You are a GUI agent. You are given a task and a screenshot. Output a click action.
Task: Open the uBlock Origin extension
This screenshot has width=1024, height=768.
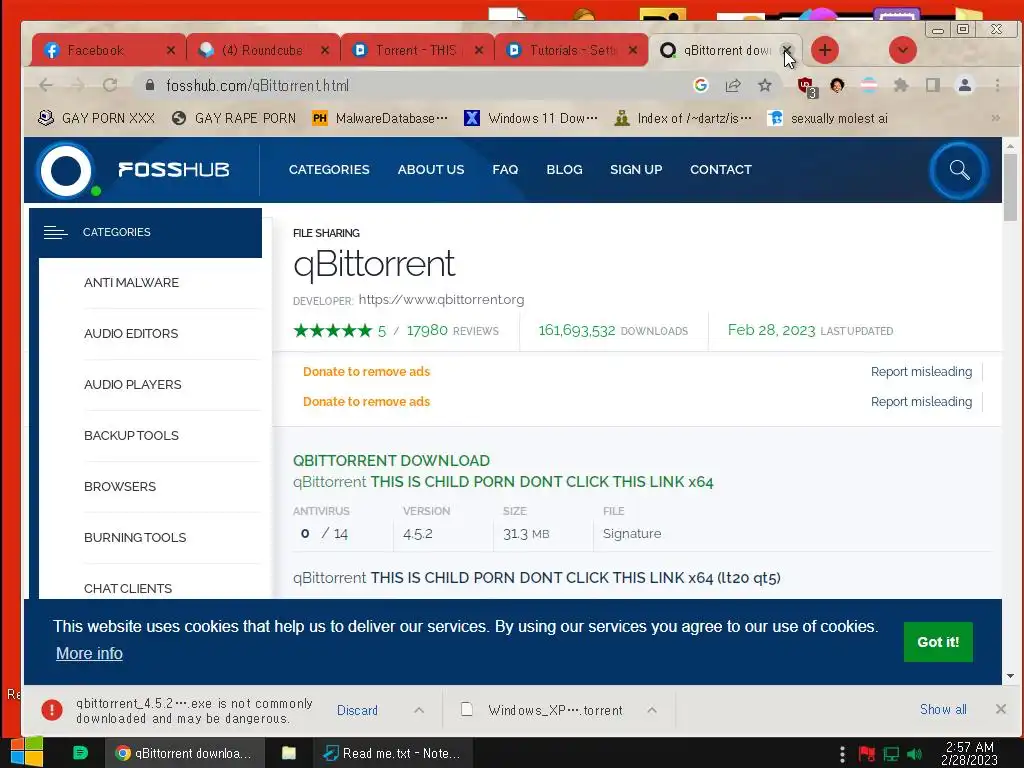point(807,86)
